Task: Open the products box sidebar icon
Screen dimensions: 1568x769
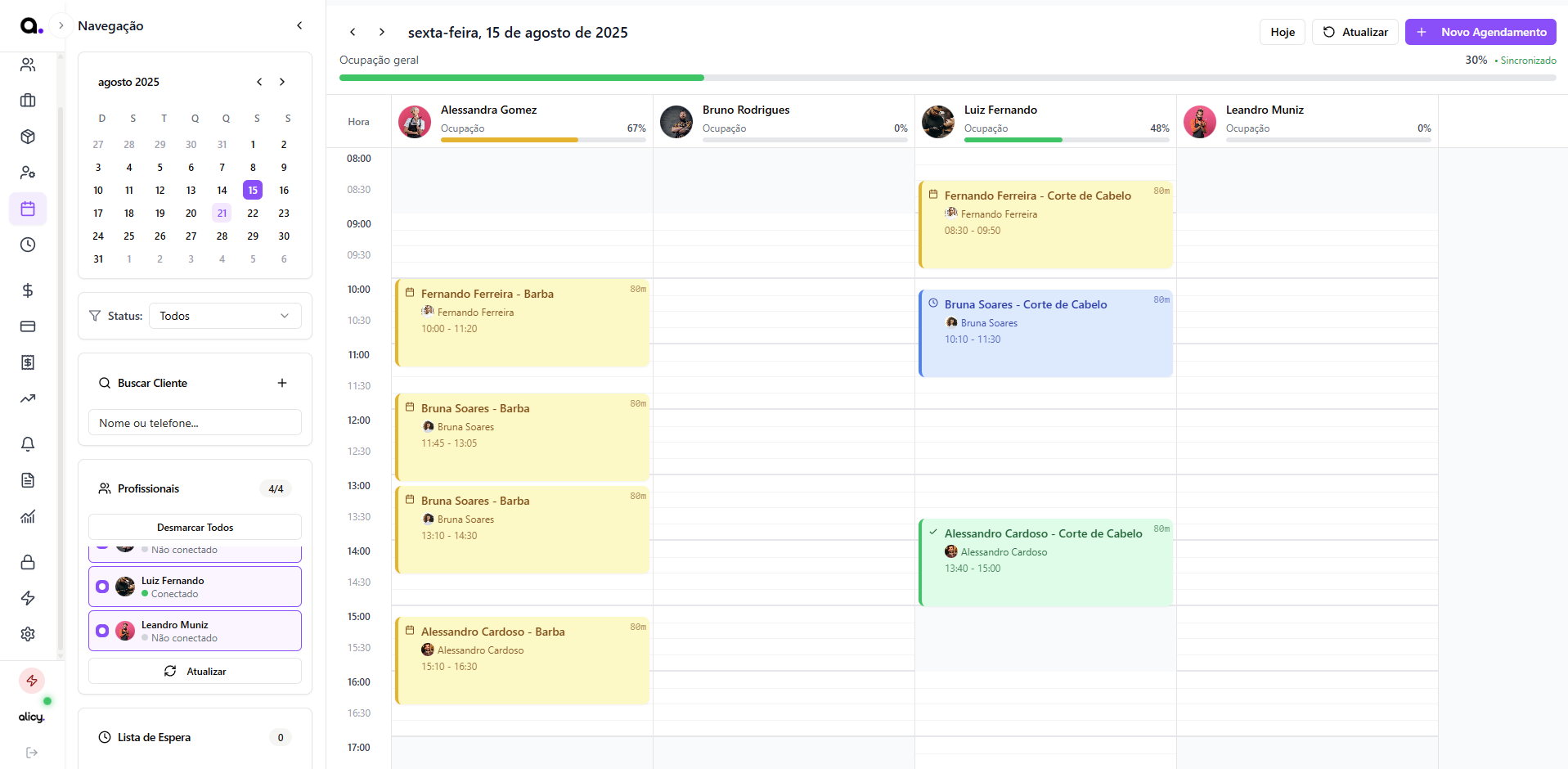Action: pyautogui.click(x=28, y=137)
